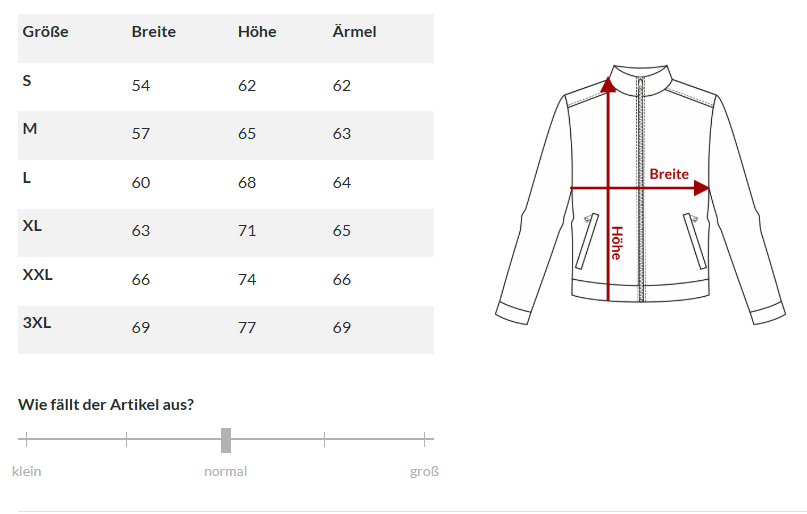Click the 'normal' slider label
The width and height of the screenshot is (807, 514).
click(x=226, y=471)
